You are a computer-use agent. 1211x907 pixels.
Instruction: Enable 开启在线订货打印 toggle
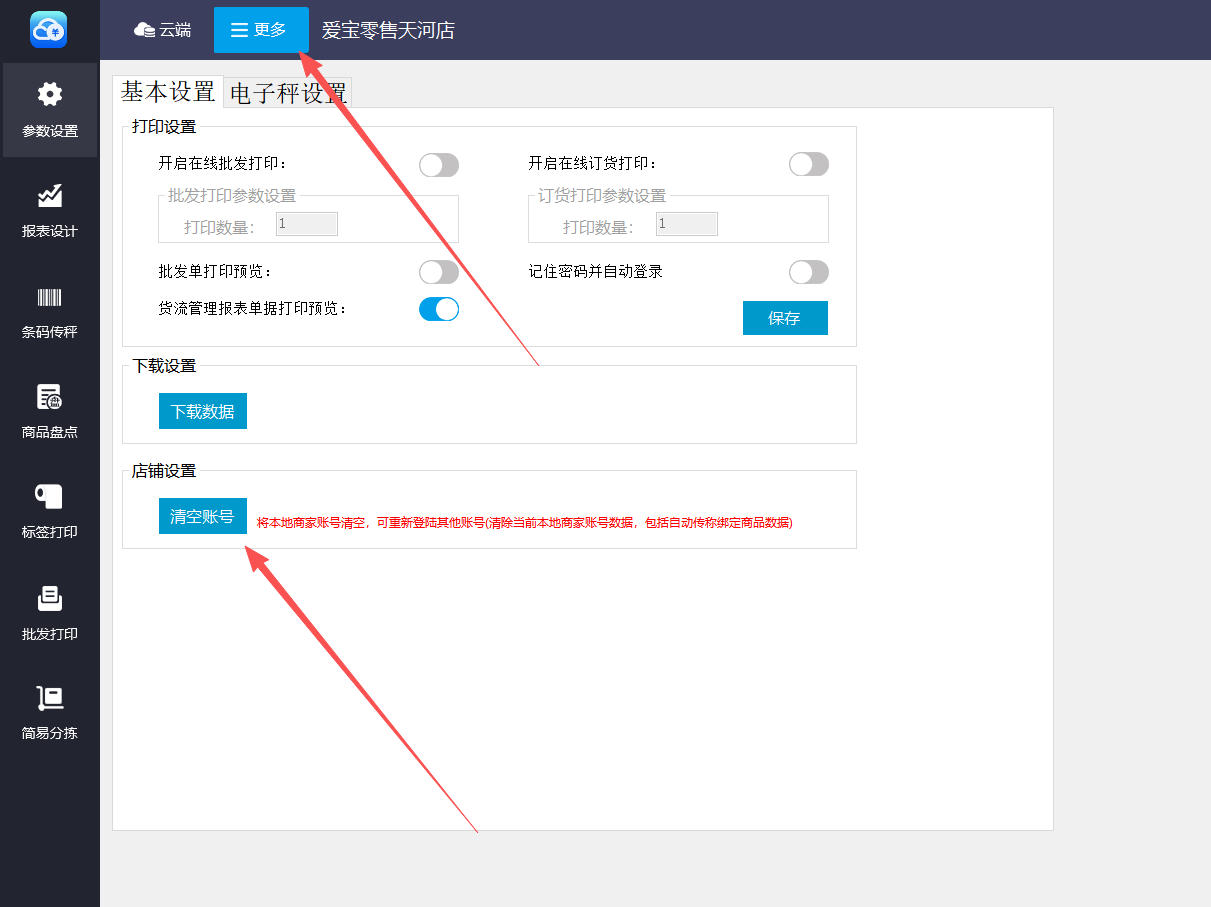coord(809,164)
